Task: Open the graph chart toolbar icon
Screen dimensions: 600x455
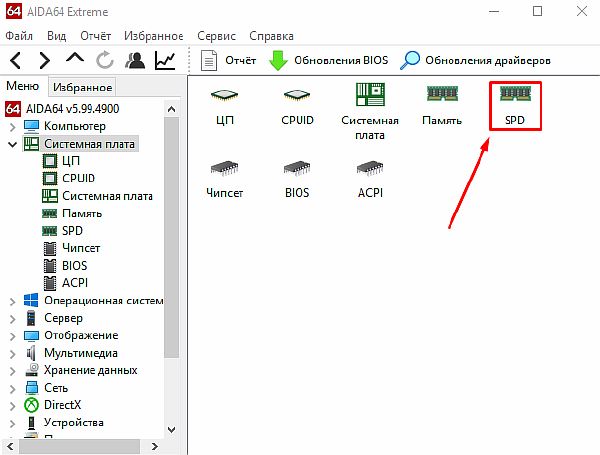Action: coord(165,60)
